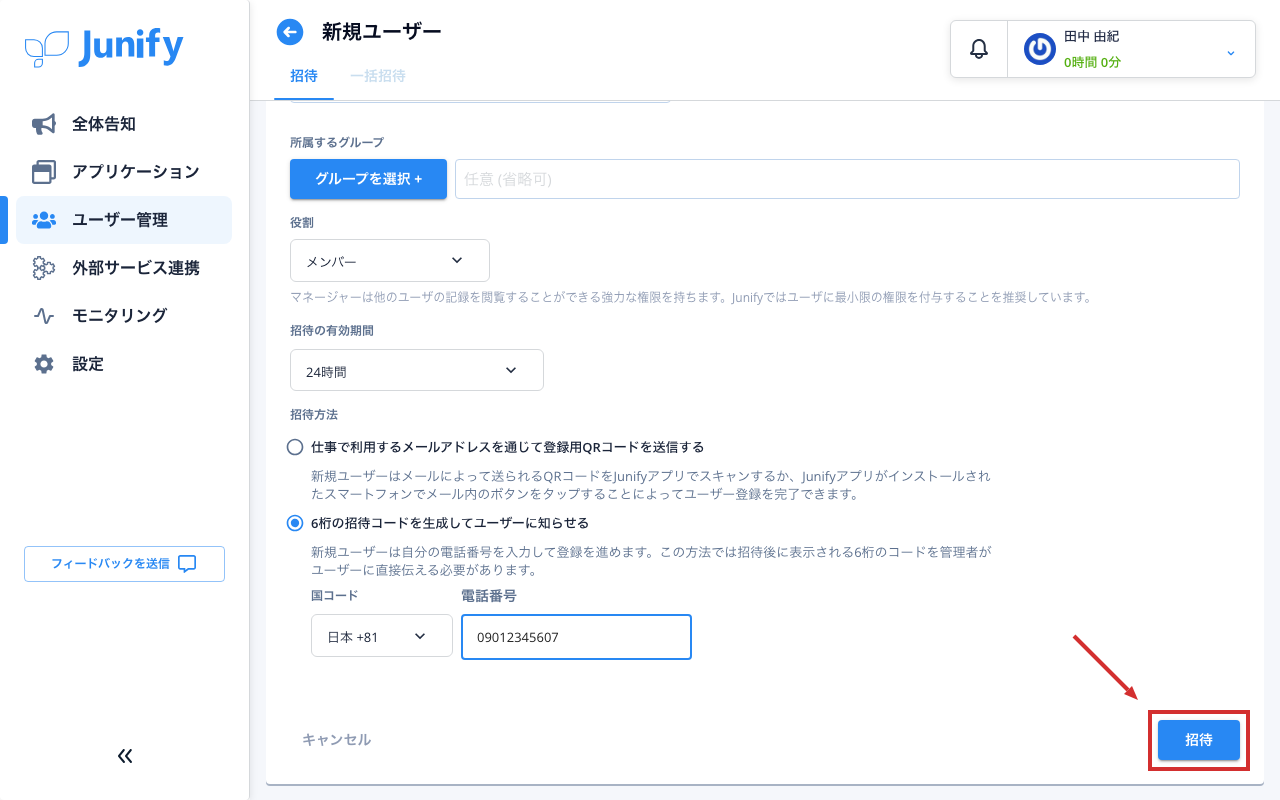Open notifications bell
The image size is (1280, 800).
[x=979, y=48]
